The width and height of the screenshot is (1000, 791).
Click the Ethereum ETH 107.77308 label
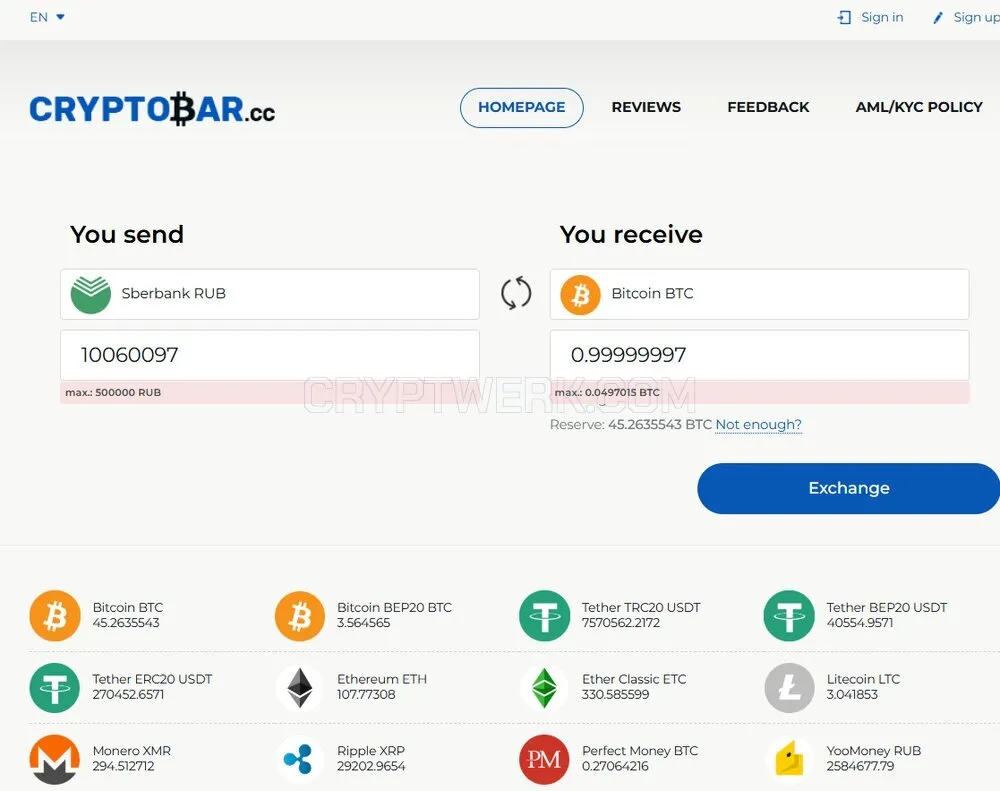click(x=381, y=686)
